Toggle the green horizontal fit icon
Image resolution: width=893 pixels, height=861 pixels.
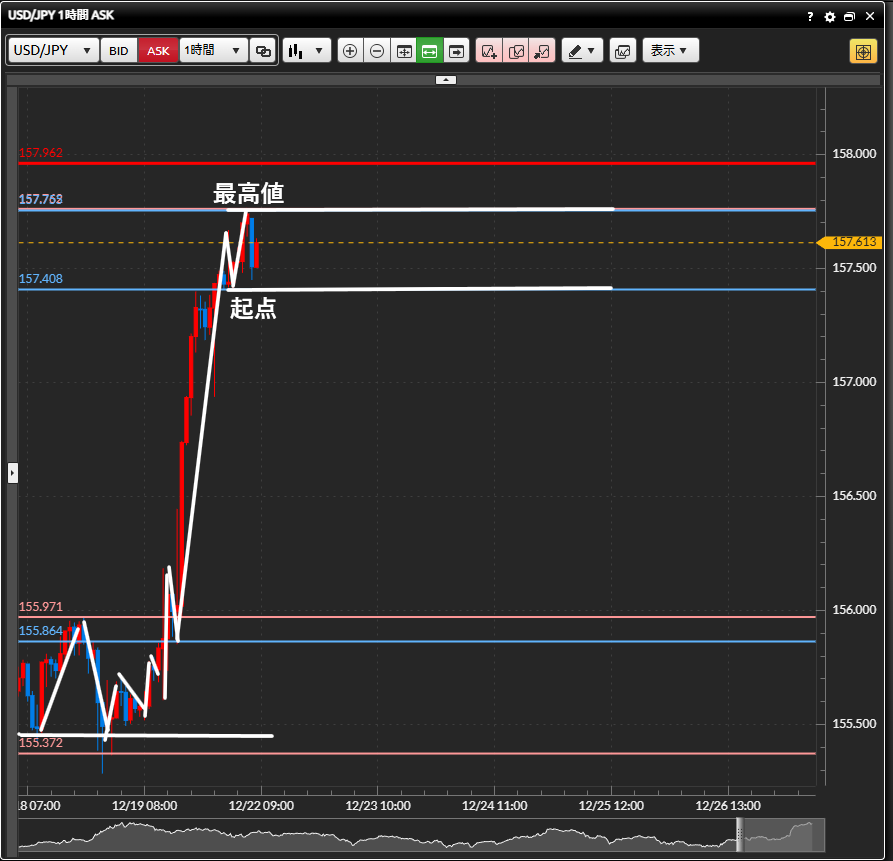point(430,51)
